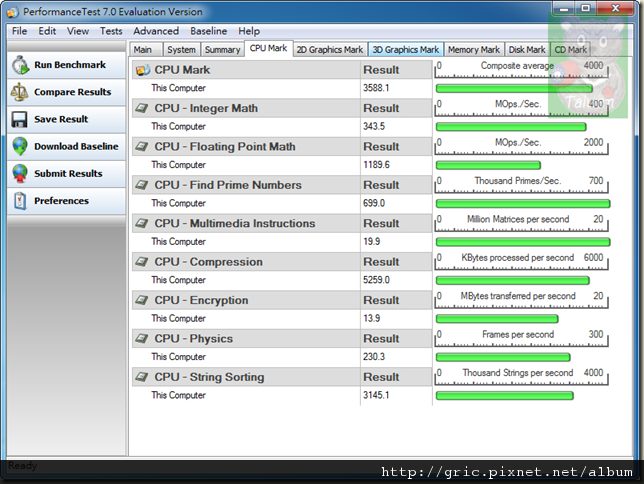644x484 pixels.
Task: Click the chip icon beside CPU - Find Prime Numbers
Action: coord(142,185)
